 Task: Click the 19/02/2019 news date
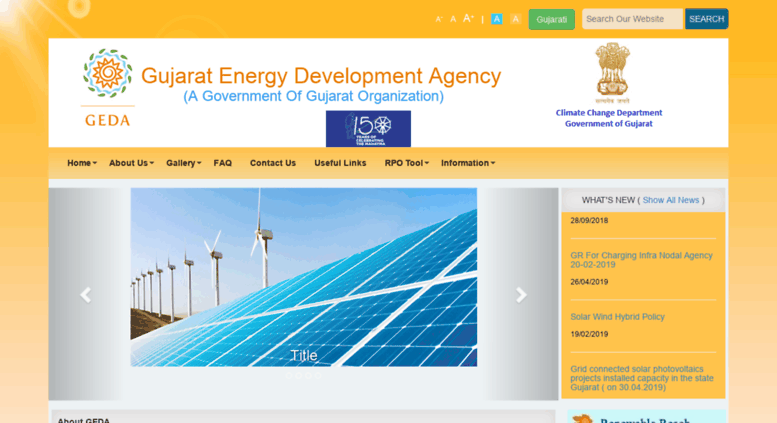[x=589, y=334]
